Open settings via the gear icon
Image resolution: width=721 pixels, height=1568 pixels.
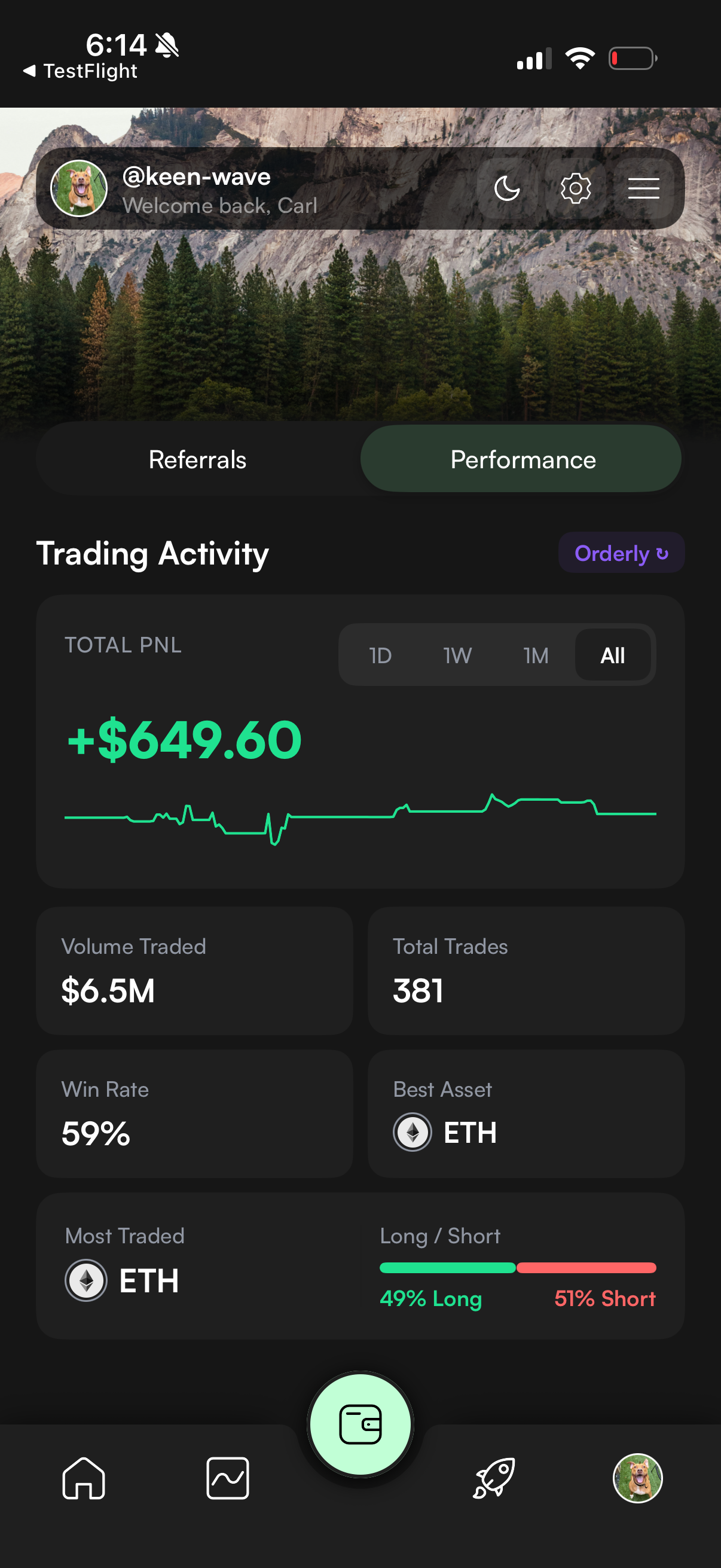[x=575, y=188]
